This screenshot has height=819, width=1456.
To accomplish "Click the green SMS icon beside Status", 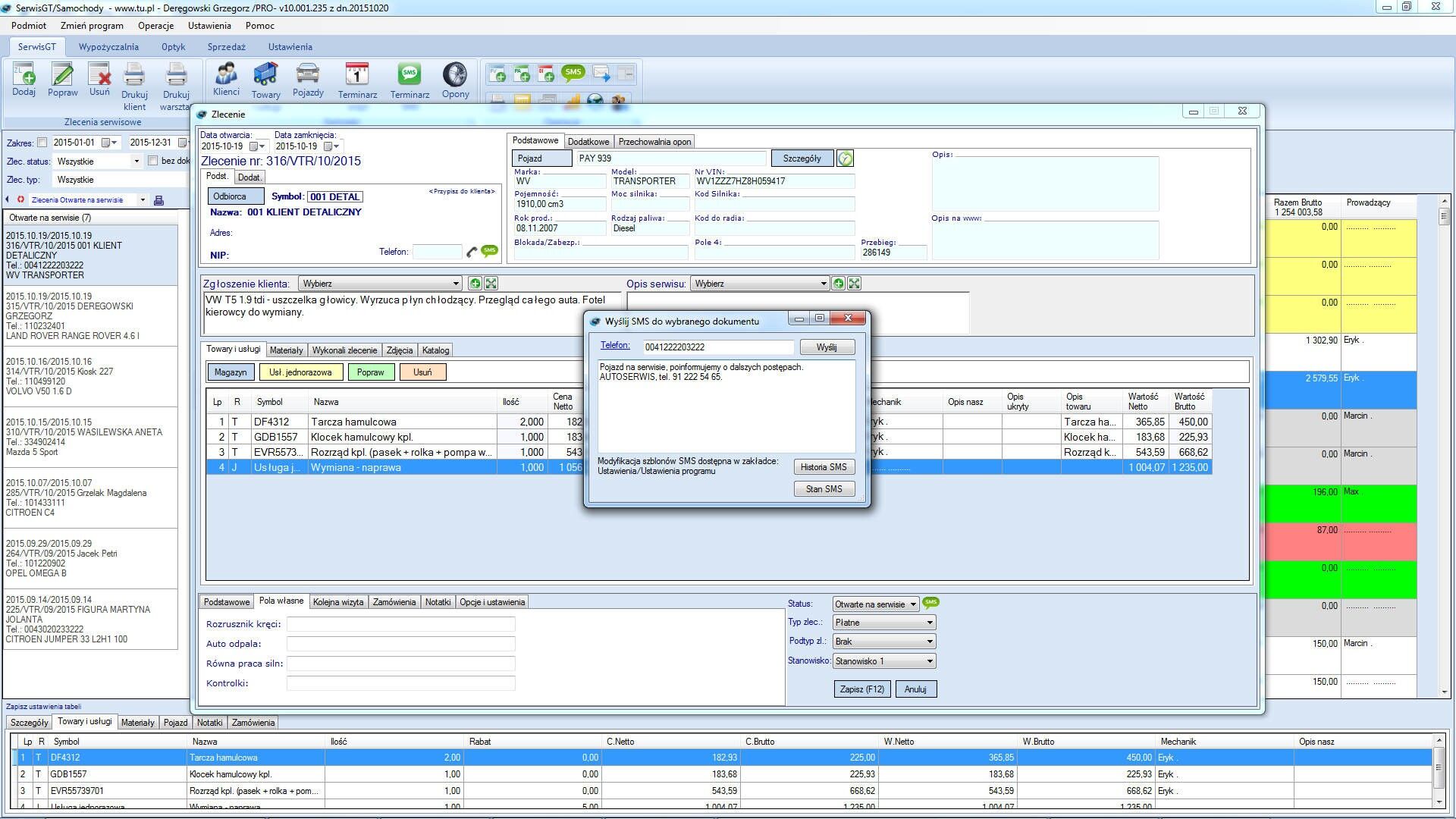I will tap(930, 603).
